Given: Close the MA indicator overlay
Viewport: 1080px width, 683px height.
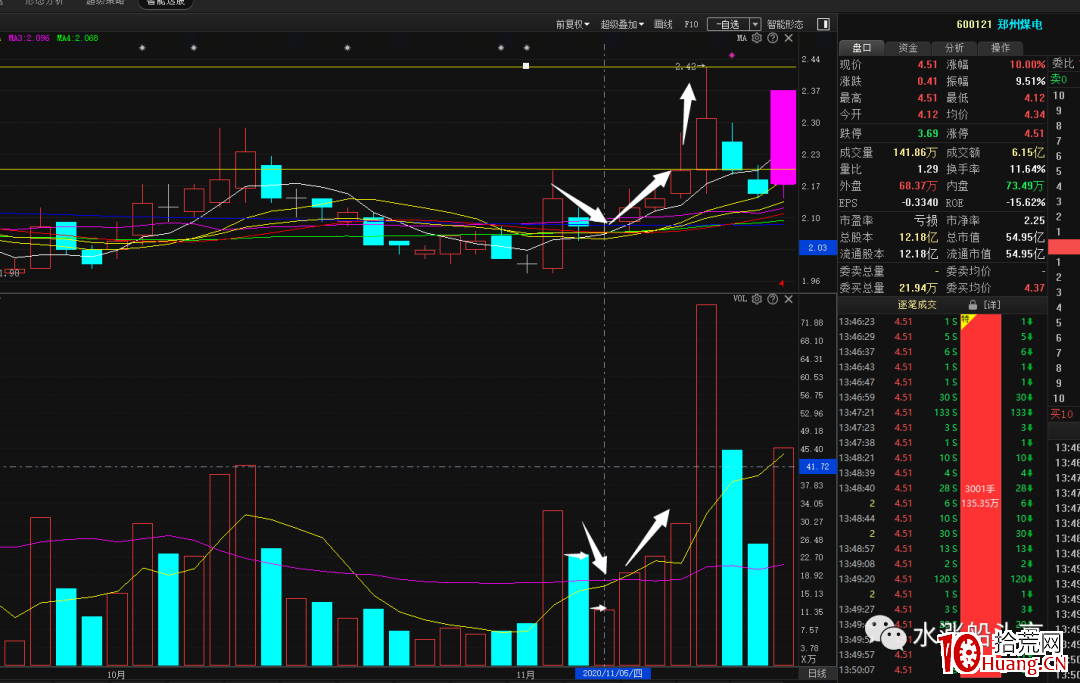Looking at the screenshot, I should click(788, 38).
